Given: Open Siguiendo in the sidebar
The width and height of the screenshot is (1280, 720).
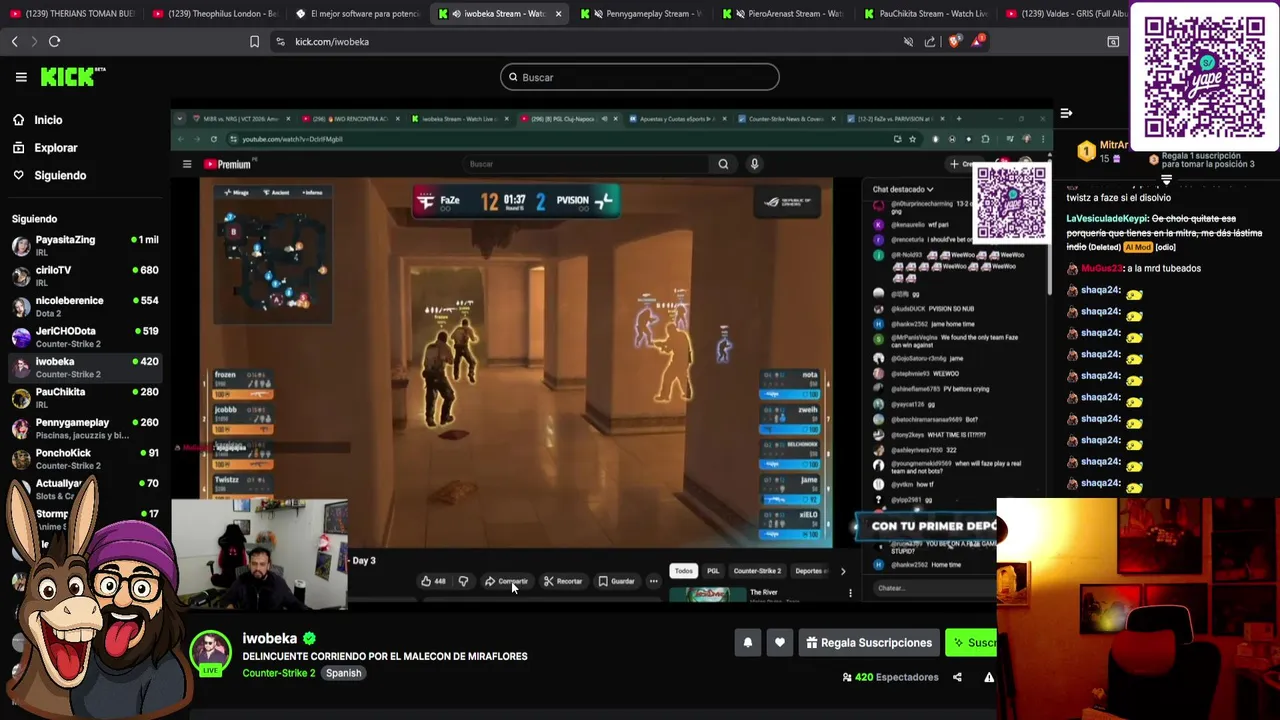Looking at the screenshot, I should [60, 175].
